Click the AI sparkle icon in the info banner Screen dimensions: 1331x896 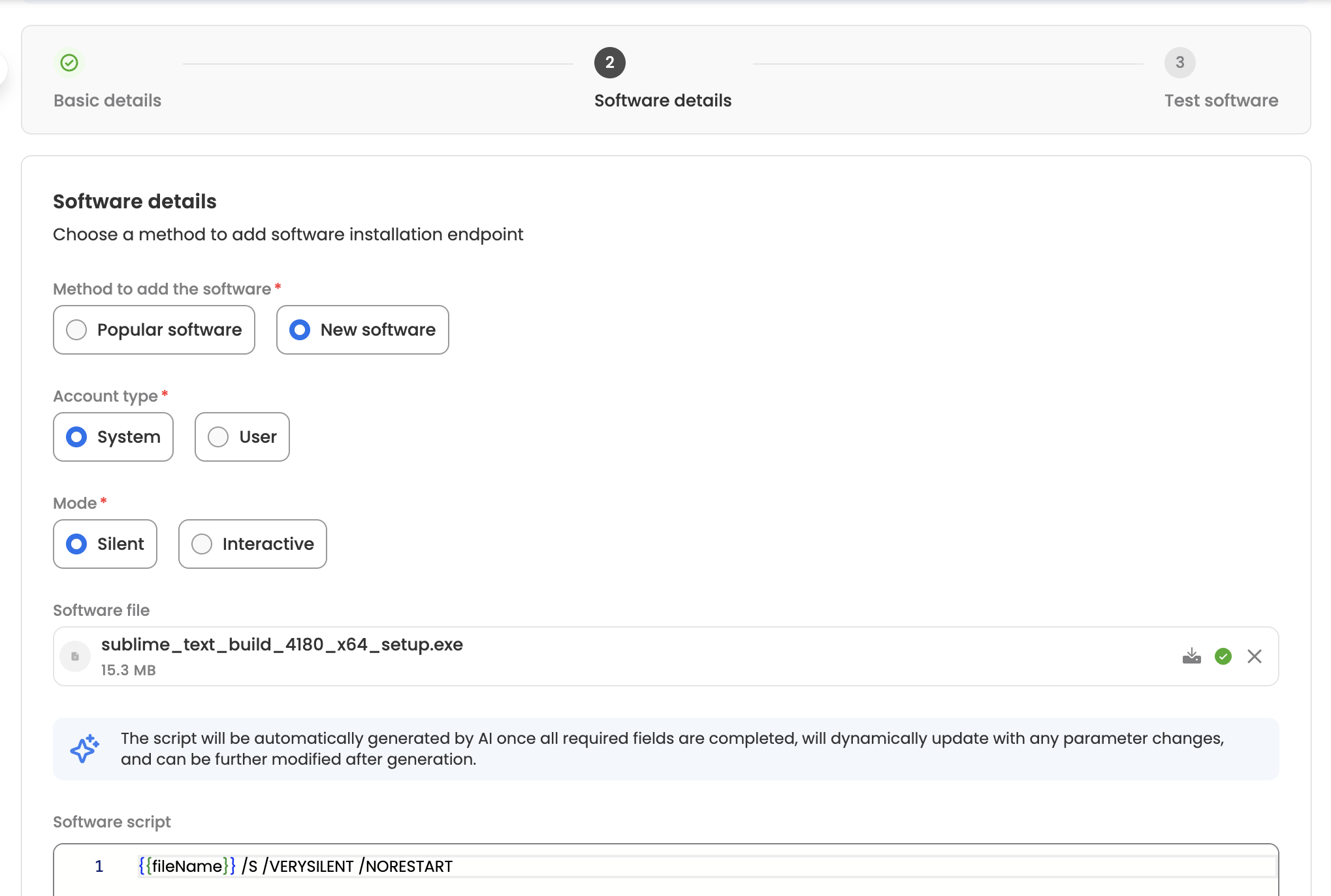click(85, 748)
